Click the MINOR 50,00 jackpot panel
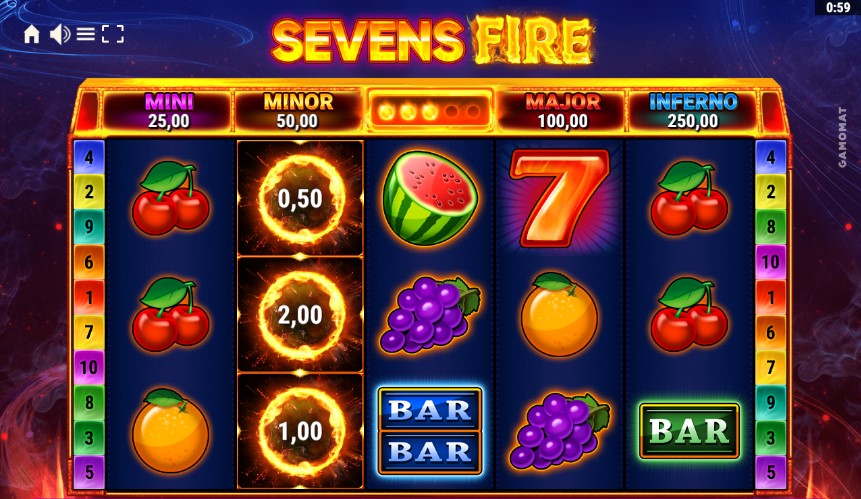Screen dimensions: 861x499 [x=298, y=111]
